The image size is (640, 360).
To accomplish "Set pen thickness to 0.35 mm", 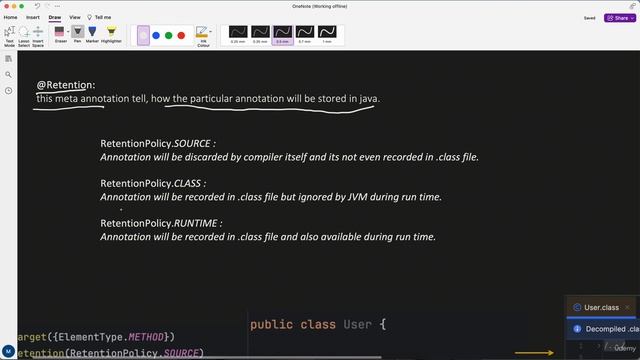I will (260, 35).
